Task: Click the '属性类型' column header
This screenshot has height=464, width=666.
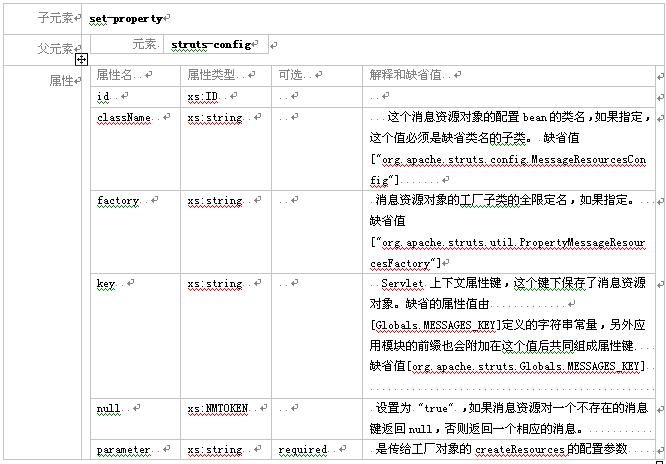Action: [x=211, y=75]
